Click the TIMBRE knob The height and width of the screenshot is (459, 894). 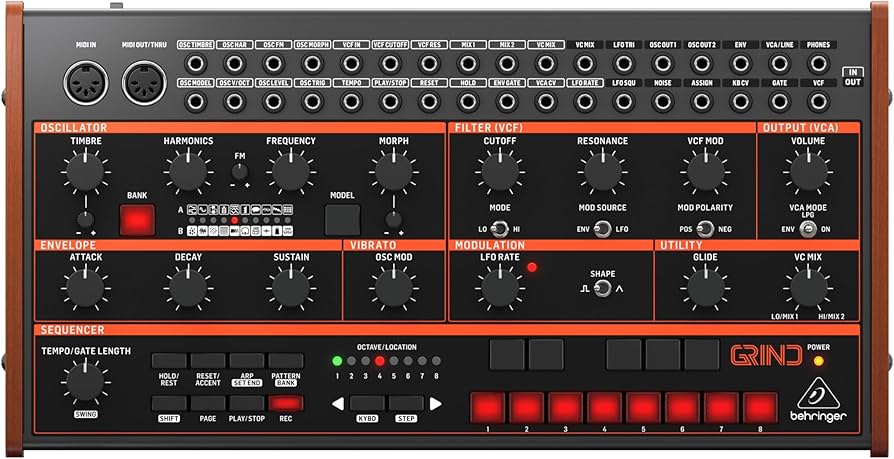86,171
